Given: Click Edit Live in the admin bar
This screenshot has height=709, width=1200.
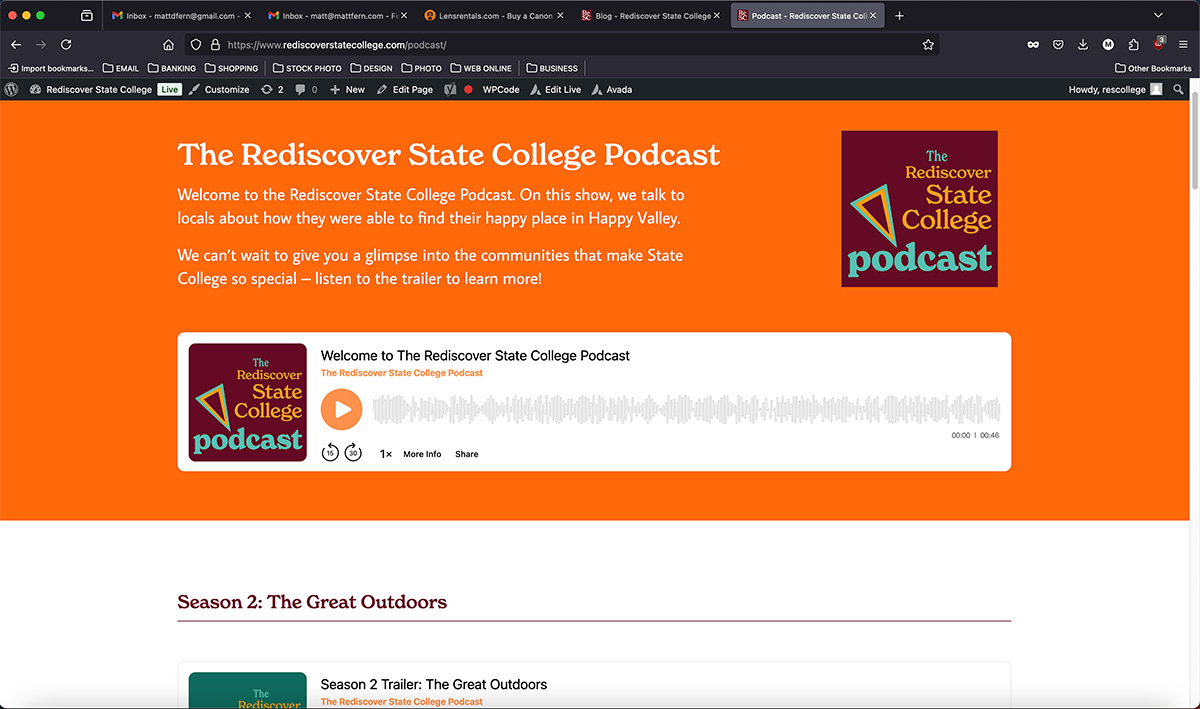Looking at the screenshot, I should coord(555,89).
